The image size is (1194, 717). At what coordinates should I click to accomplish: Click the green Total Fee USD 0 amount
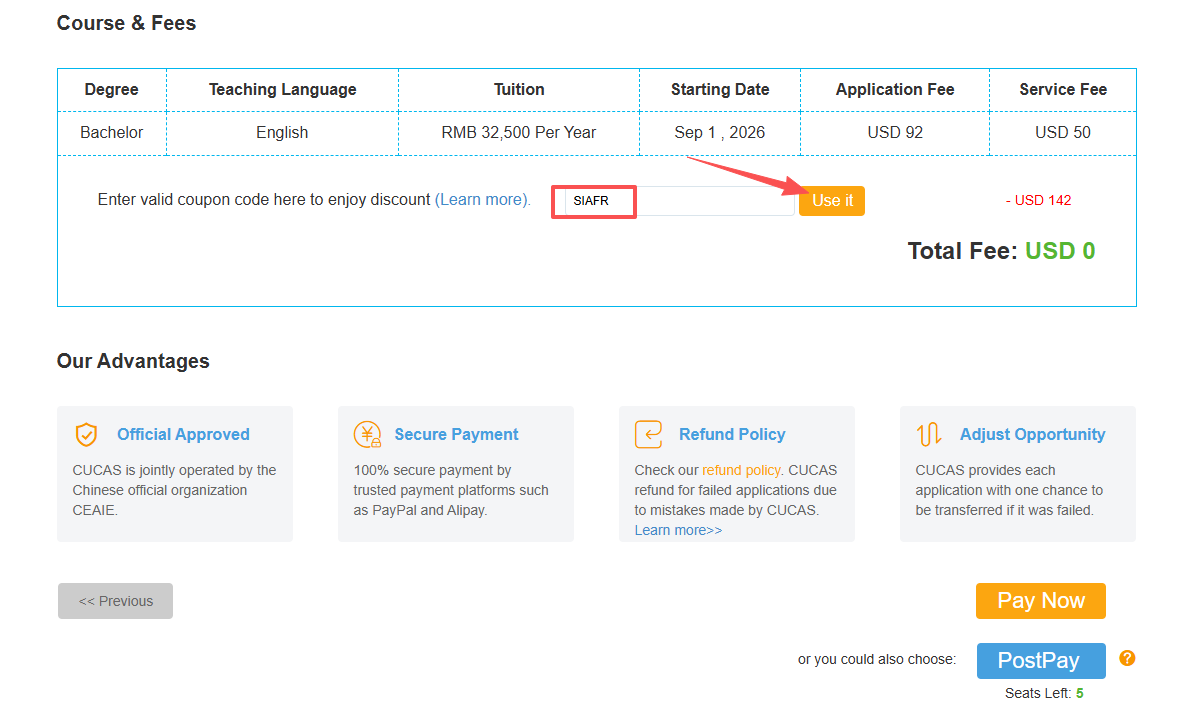(1059, 251)
